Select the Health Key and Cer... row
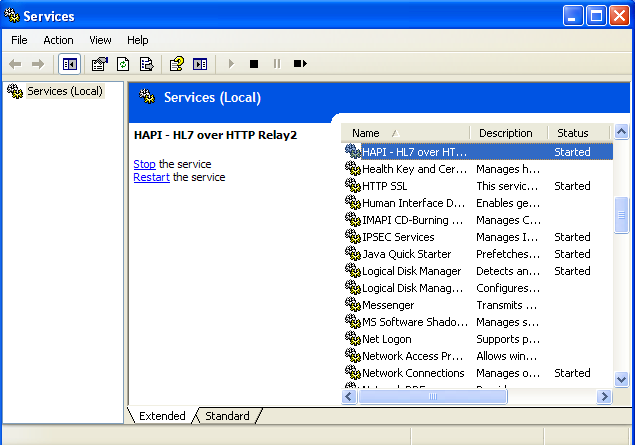Image resolution: width=635 pixels, height=445 pixels. (478, 169)
